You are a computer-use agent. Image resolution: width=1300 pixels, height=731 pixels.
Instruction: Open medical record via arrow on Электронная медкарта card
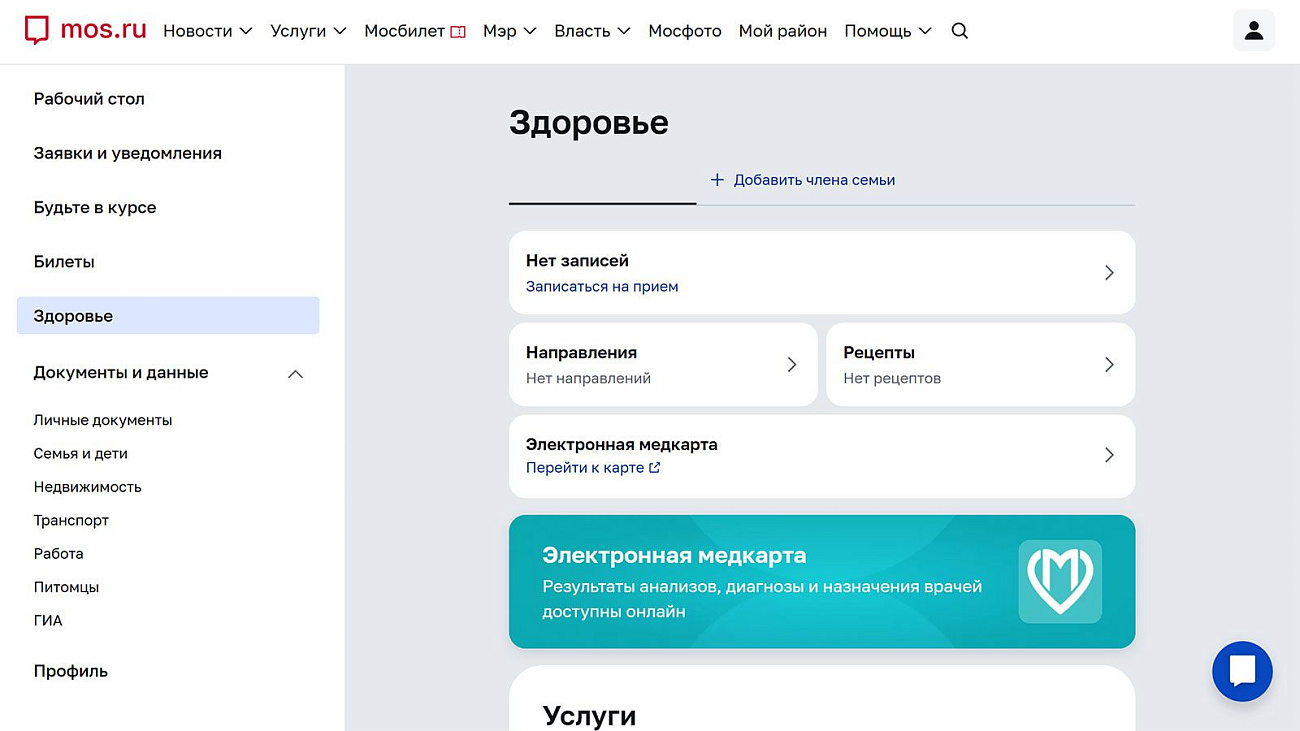pos(1109,455)
